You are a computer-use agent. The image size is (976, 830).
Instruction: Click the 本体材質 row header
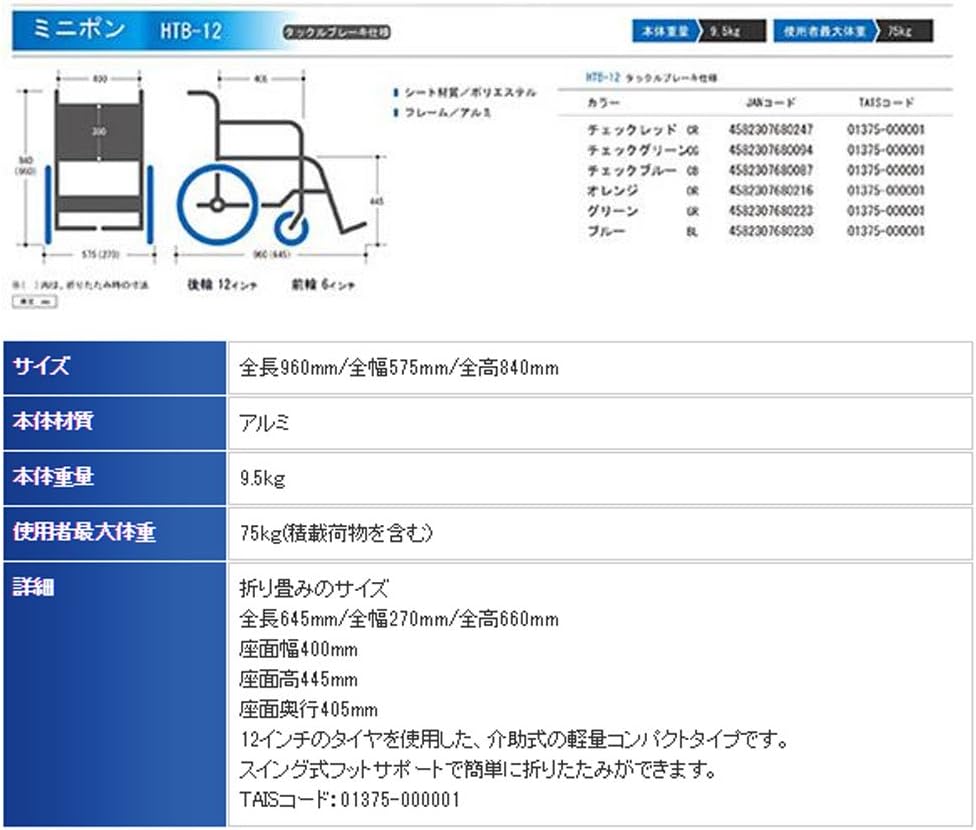click(115, 422)
